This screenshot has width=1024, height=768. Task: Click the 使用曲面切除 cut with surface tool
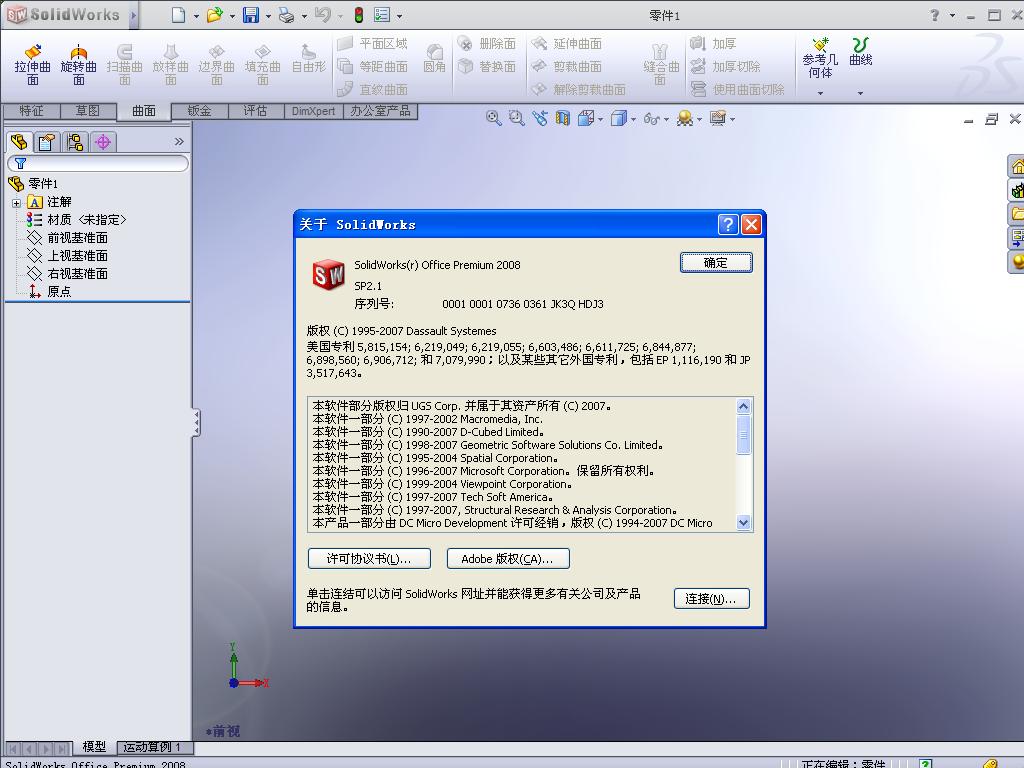[737, 89]
